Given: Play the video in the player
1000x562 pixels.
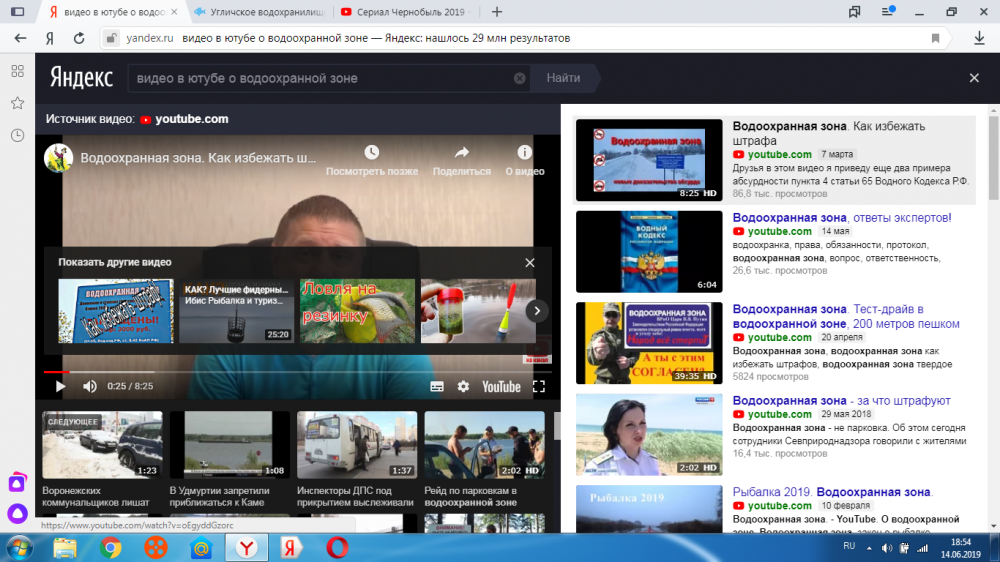Looking at the screenshot, I should pos(60,386).
